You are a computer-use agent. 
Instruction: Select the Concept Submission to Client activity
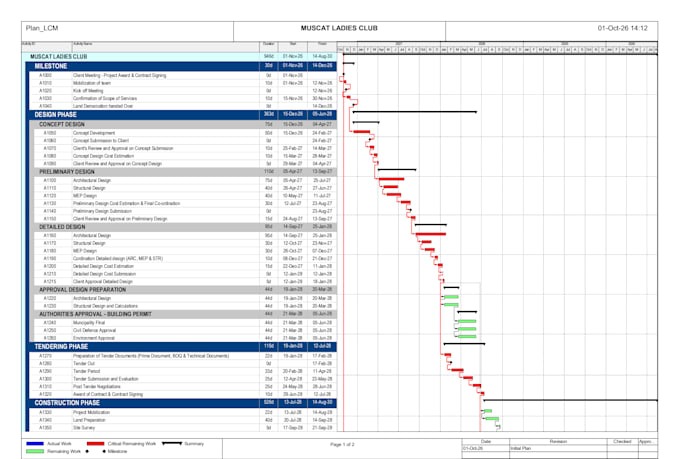[x=185, y=141]
